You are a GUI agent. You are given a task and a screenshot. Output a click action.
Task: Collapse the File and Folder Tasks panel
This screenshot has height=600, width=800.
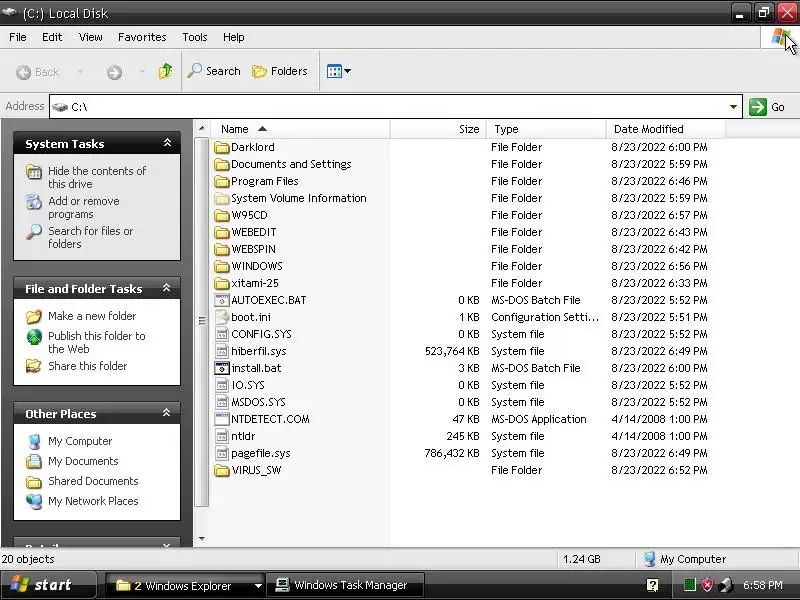coord(167,288)
